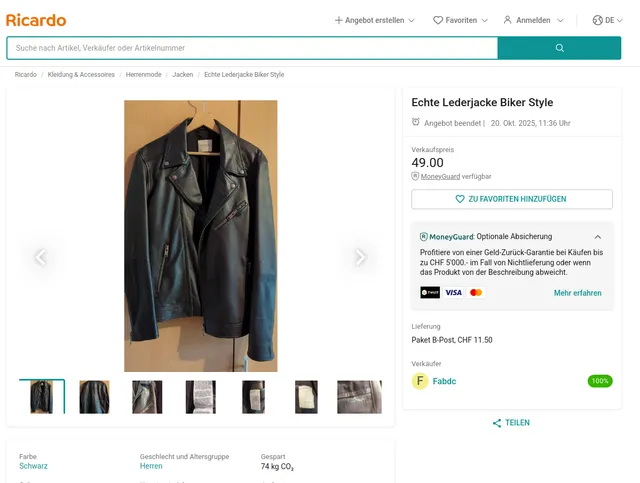Focus the article search input field
The width and height of the screenshot is (640, 483).
[x=252, y=48]
